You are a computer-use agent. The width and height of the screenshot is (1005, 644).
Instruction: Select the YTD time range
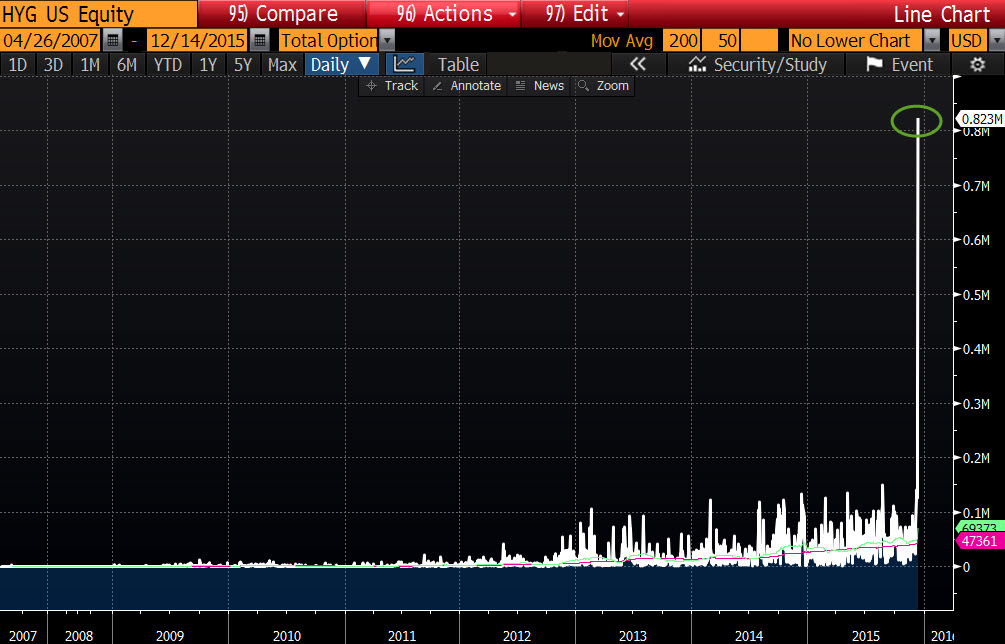click(x=167, y=64)
